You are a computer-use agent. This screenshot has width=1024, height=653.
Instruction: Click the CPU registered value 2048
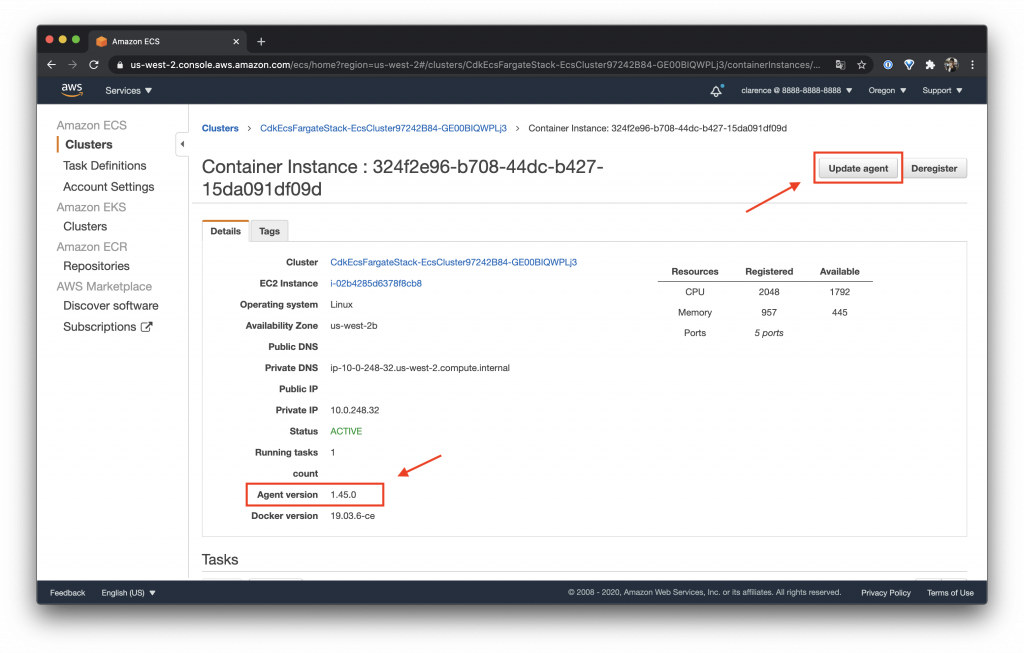[x=769, y=292]
